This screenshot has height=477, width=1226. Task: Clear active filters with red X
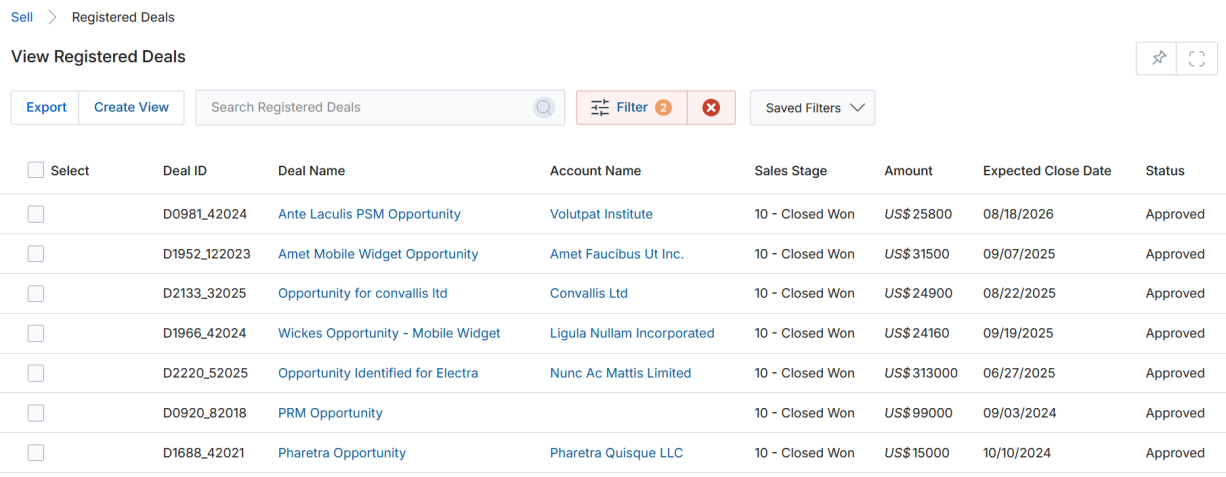711,108
